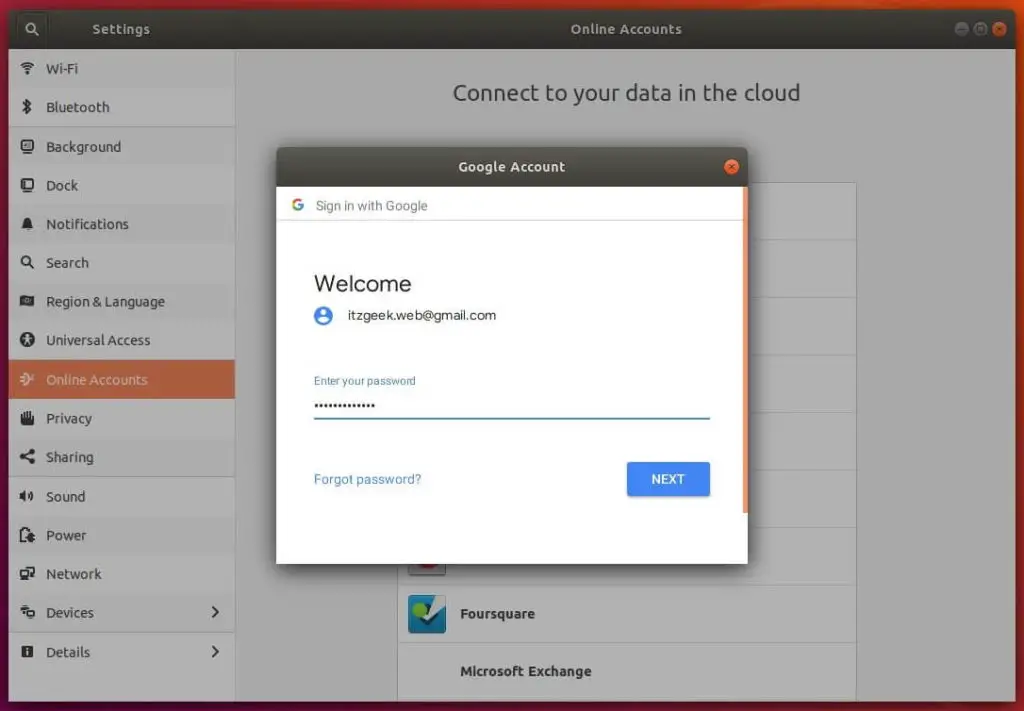Minimize the Settings window

coord(961,29)
